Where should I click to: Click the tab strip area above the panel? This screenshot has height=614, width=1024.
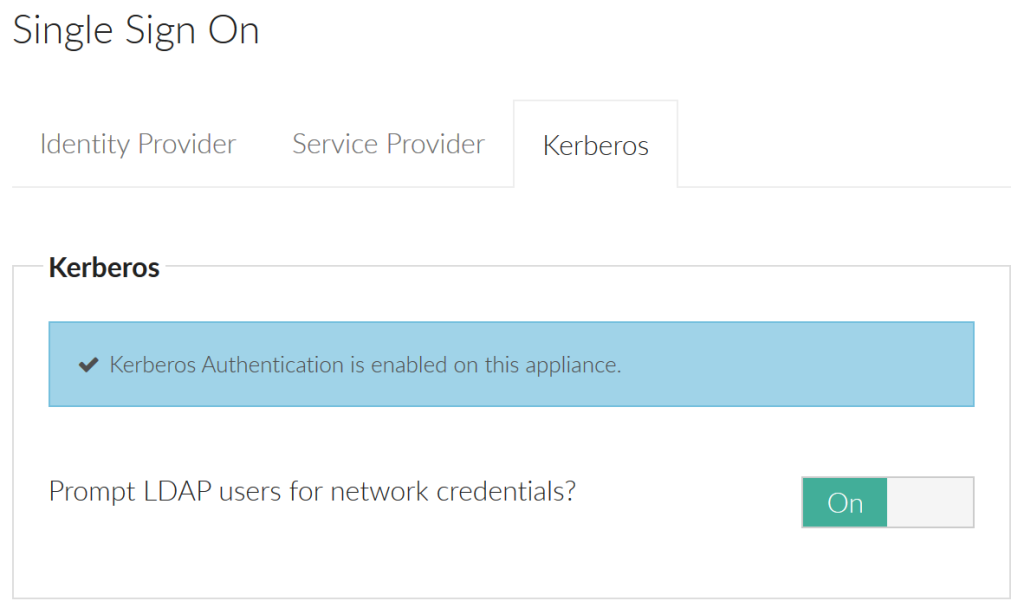400,144
